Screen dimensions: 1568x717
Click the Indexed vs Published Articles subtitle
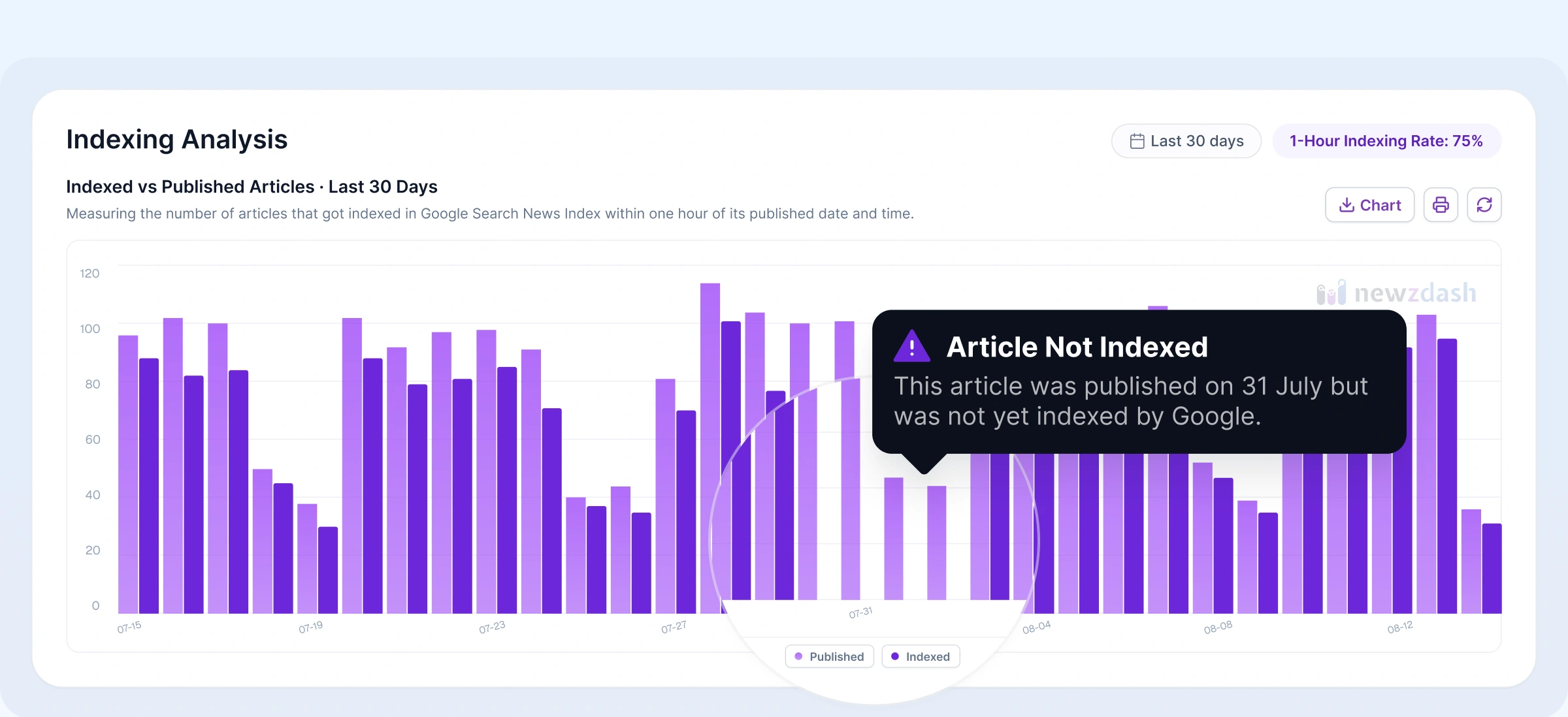pyautogui.click(x=252, y=187)
